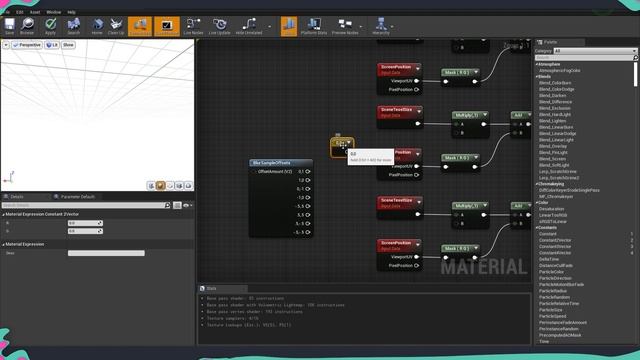Click the Lit view mode button
The width and height of the screenshot is (640, 360).
coord(52,45)
